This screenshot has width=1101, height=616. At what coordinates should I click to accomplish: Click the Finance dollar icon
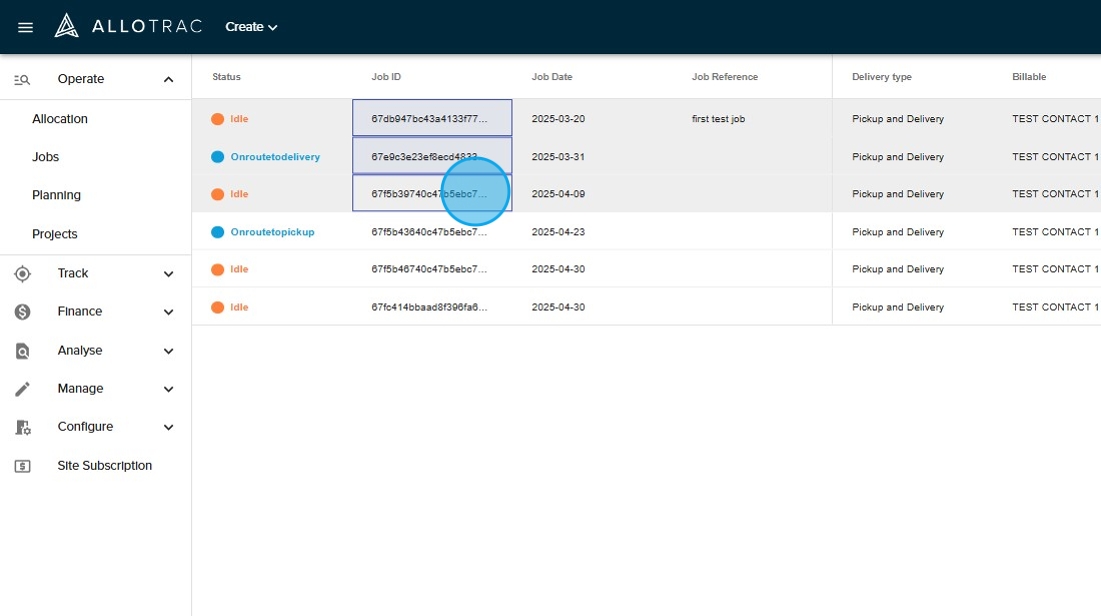[x=22, y=312]
